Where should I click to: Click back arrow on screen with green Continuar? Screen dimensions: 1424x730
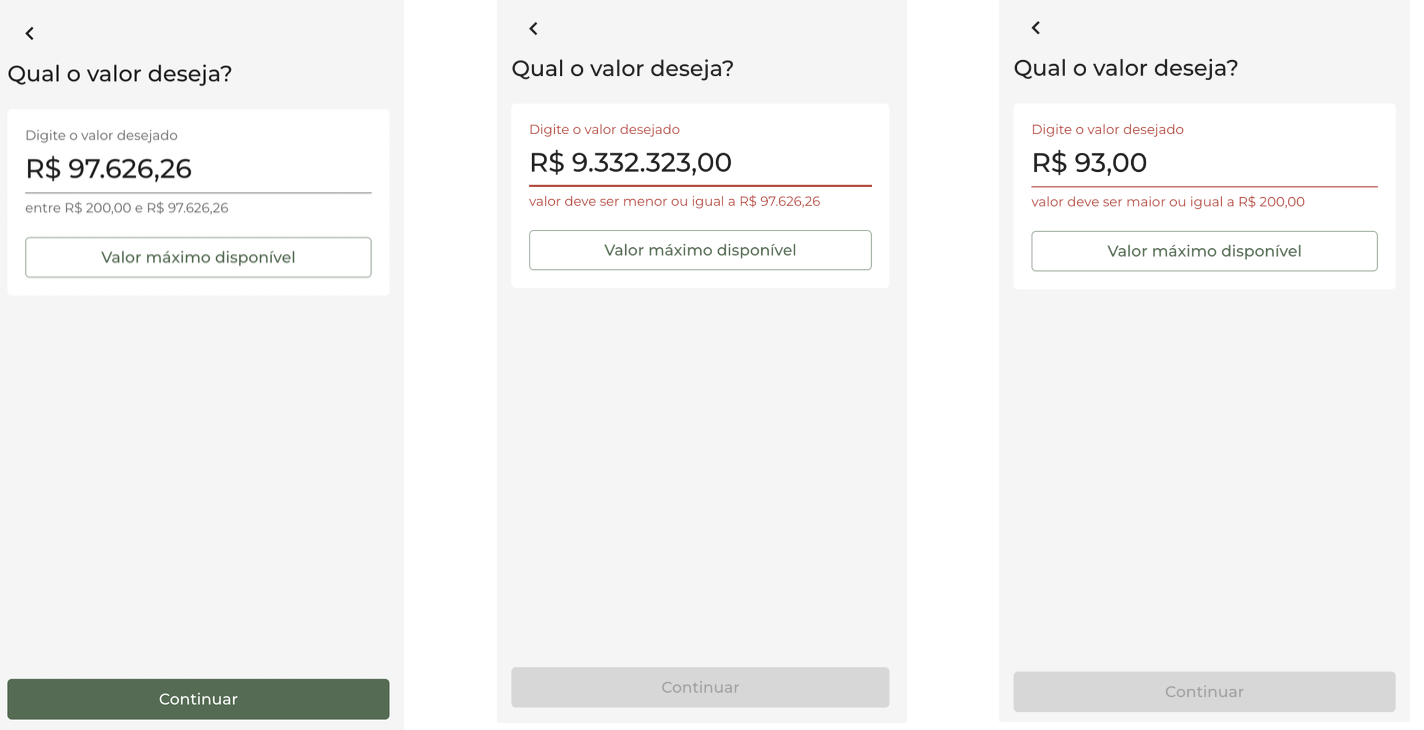(x=30, y=34)
